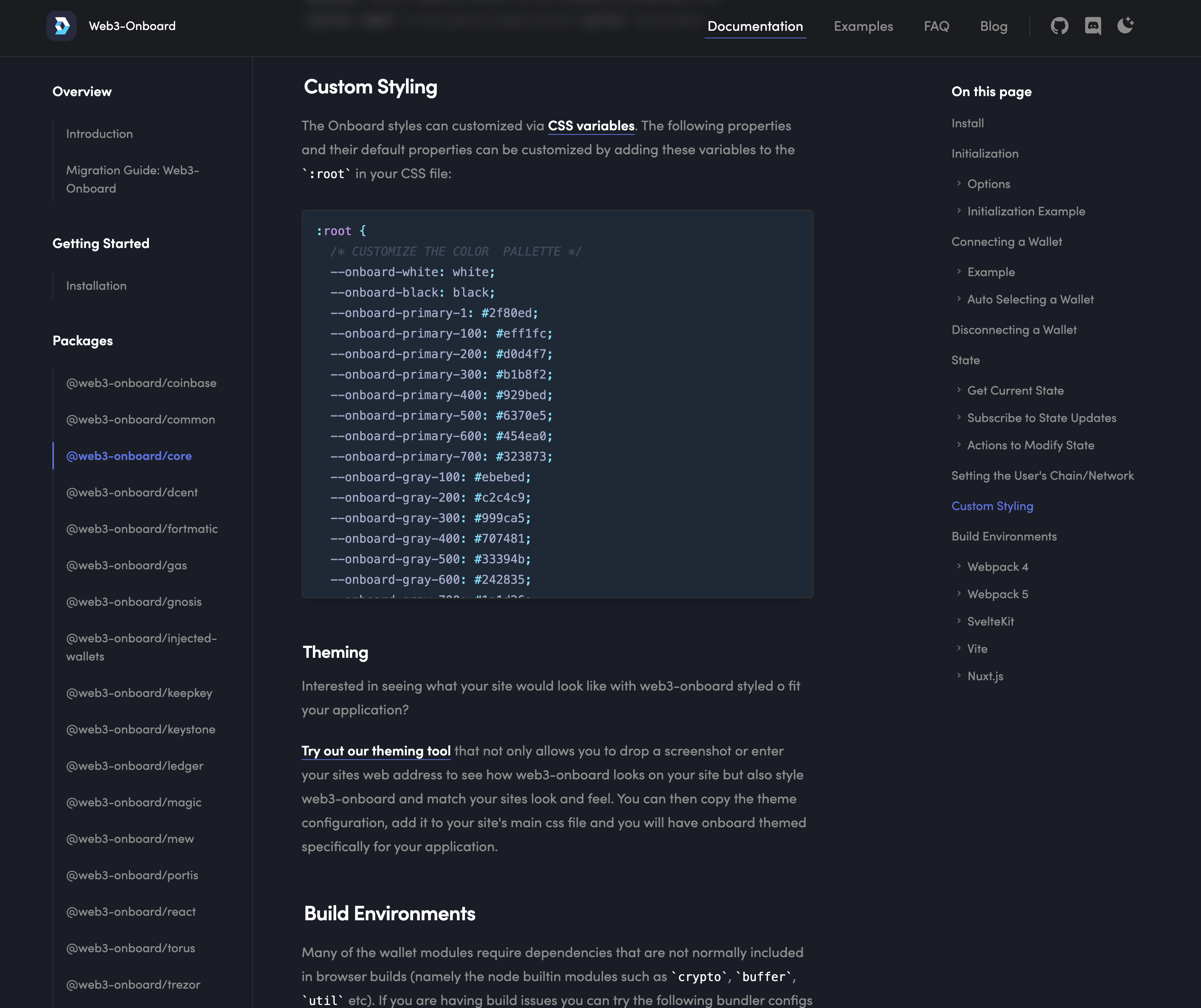The width and height of the screenshot is (1201, 1008).
Task: Open the CSS variables link
Action: point(591,126)
